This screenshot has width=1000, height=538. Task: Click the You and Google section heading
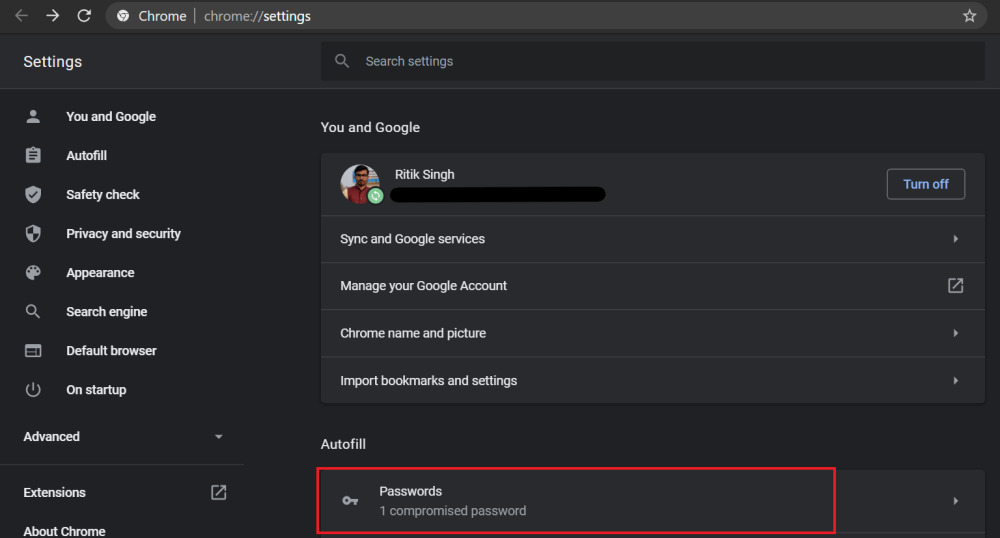[370, 127]
